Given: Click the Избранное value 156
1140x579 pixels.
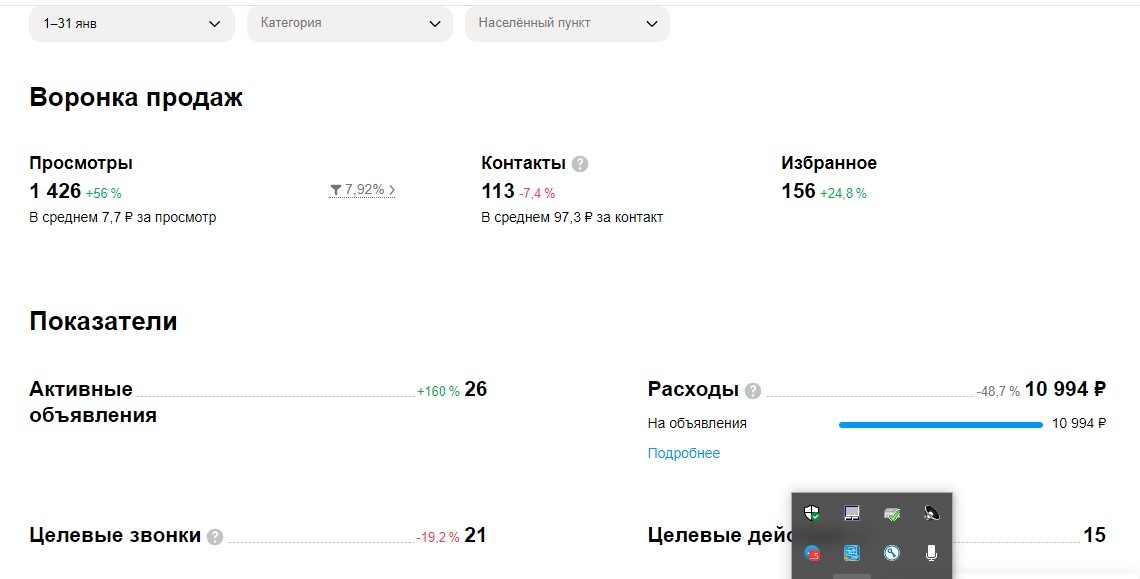Looking at the screenshot, I should point(798,191).
